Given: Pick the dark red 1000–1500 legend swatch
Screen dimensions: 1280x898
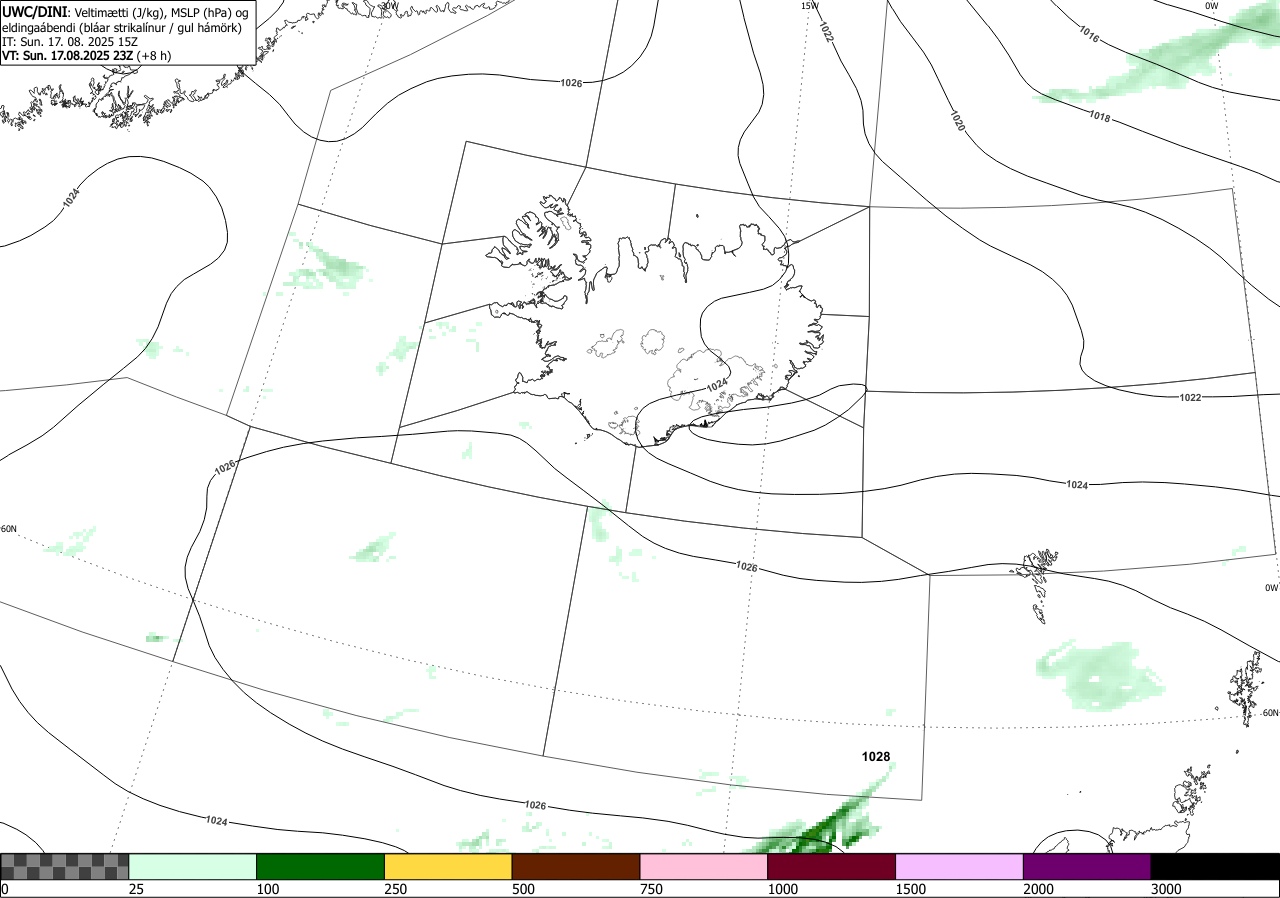Looking at the screenshot, I should (832, 866).
